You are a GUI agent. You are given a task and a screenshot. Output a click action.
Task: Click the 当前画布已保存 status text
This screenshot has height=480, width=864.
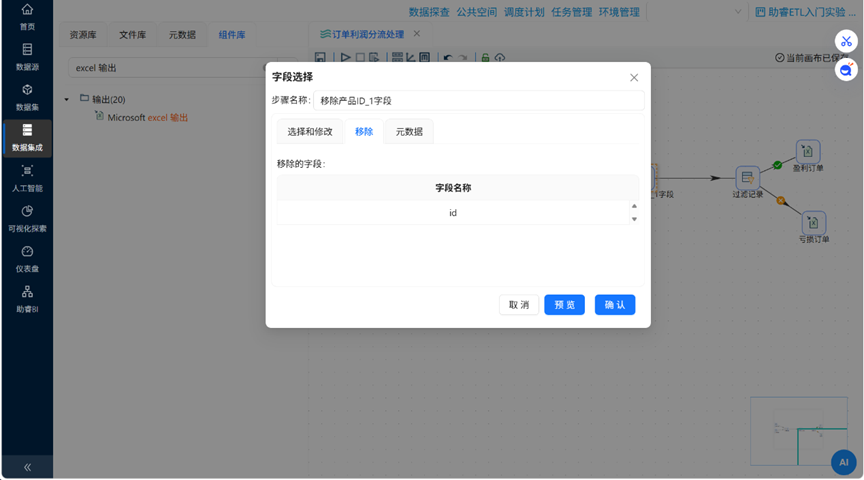point(812,58)
